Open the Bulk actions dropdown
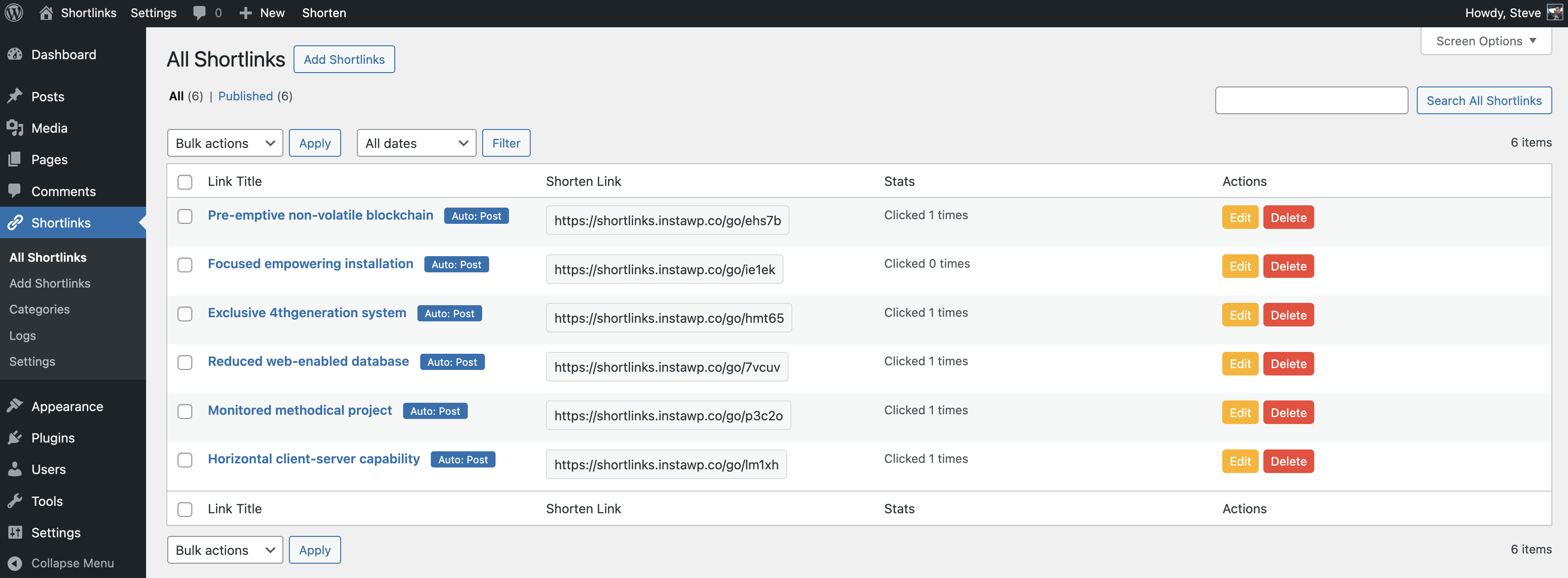 (225, 142)
